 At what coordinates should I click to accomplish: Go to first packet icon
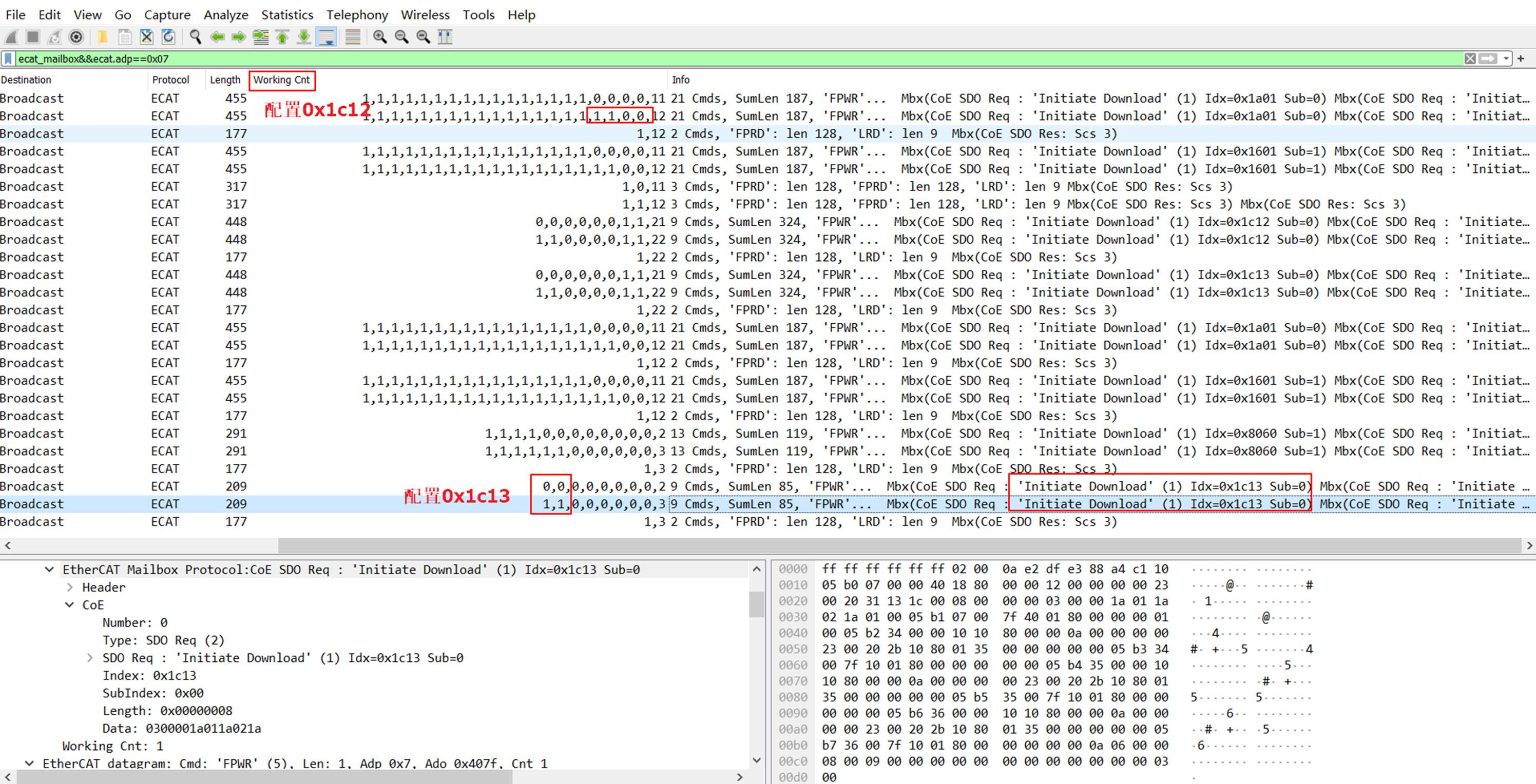[282, 37]
